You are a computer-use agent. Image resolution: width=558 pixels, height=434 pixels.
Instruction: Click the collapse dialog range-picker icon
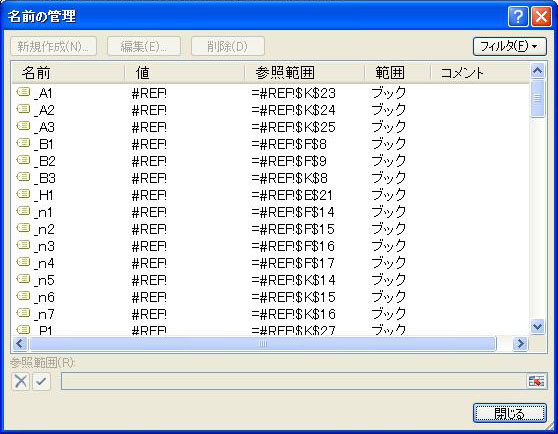click(536, 381)
